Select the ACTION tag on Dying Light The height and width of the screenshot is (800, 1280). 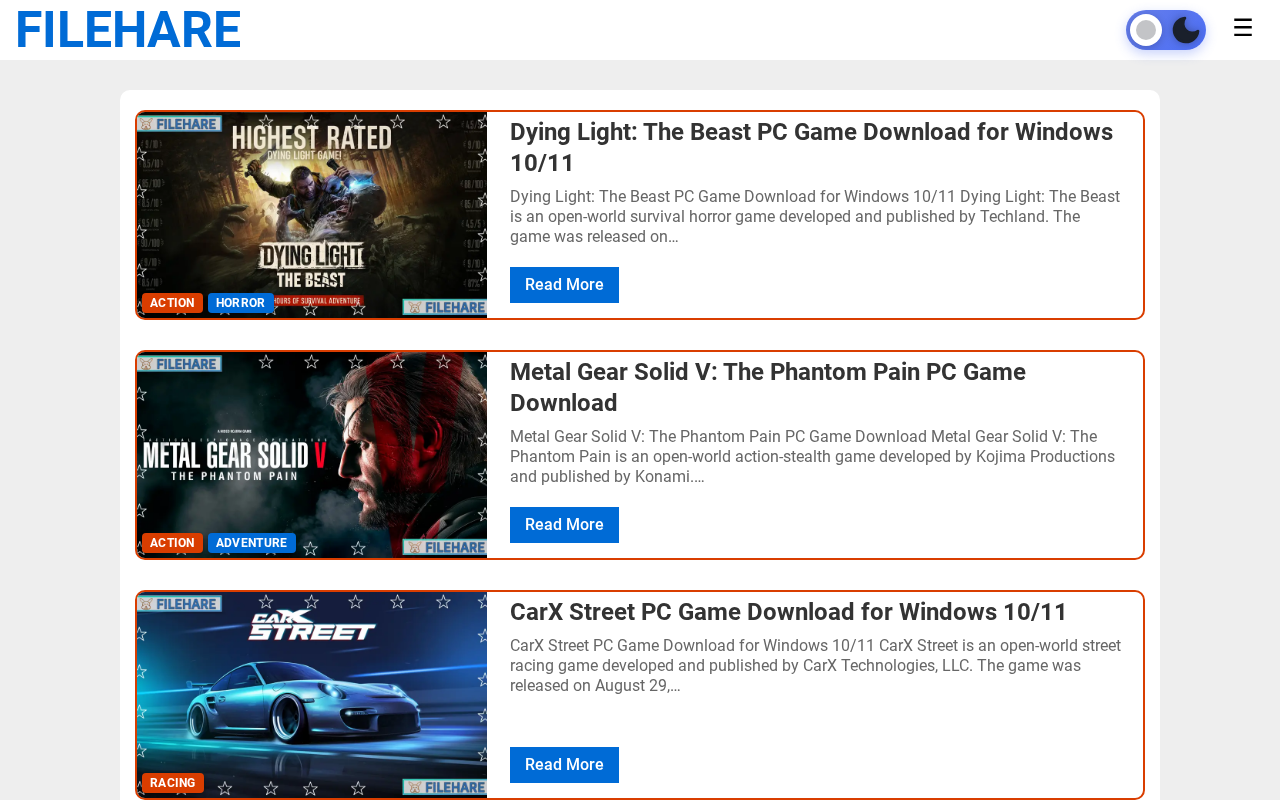172,303
